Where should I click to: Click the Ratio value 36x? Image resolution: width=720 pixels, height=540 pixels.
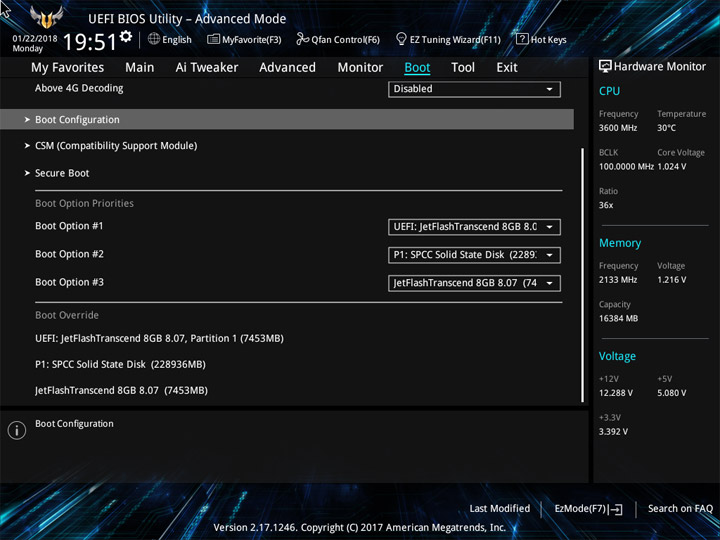tap(606, 205)
